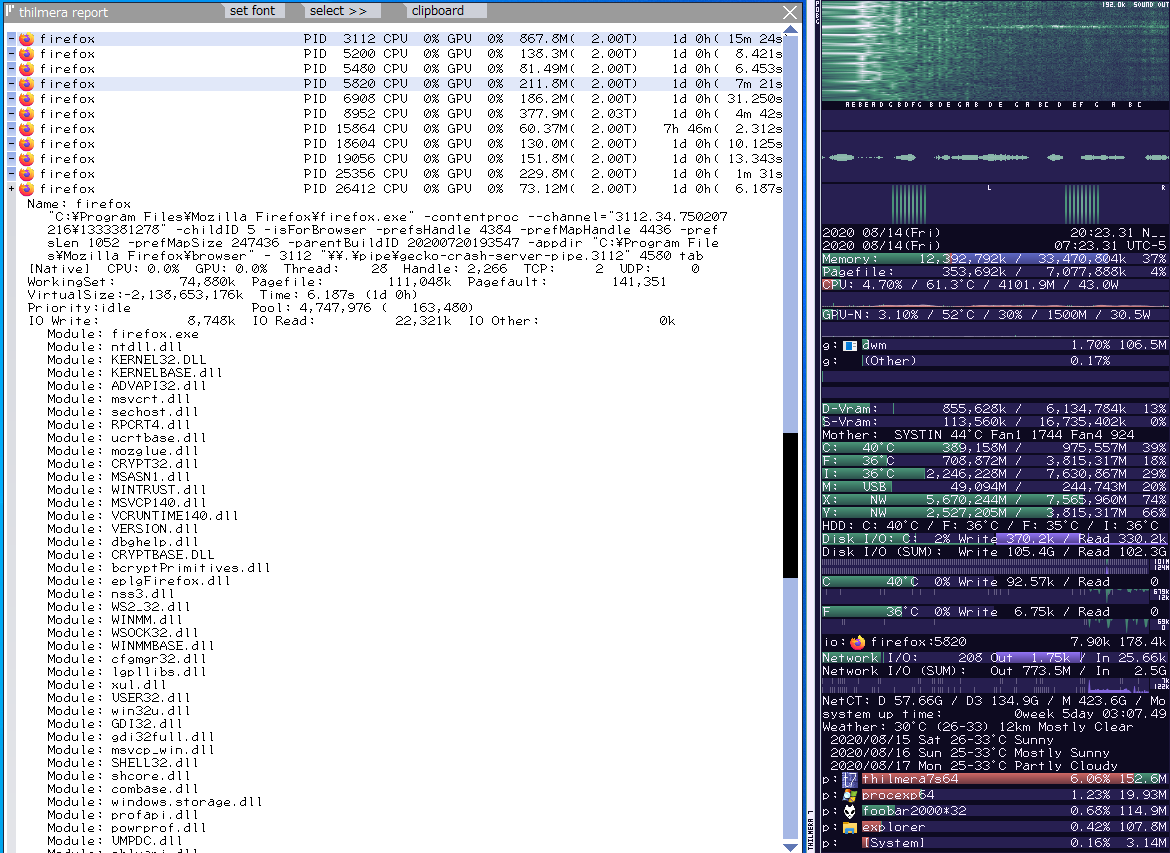1170x853 pixels.
Task: Click the D-Vram usage bar
Action: coord(994,409)
